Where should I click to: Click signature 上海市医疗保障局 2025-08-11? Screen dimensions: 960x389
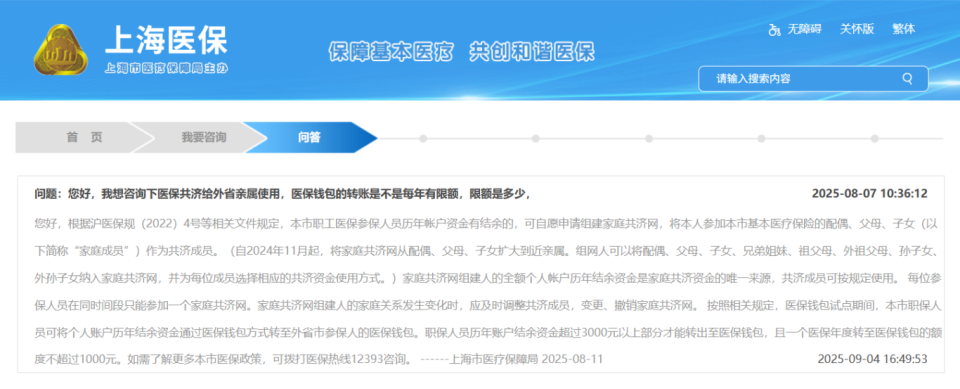tap(527, 359)
